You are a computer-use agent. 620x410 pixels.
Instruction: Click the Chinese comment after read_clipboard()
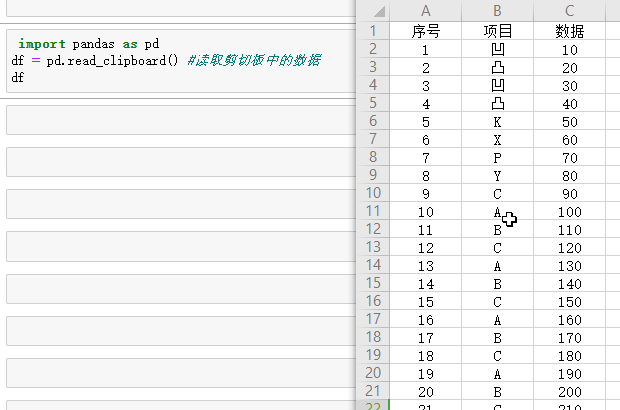pos(254,60)
